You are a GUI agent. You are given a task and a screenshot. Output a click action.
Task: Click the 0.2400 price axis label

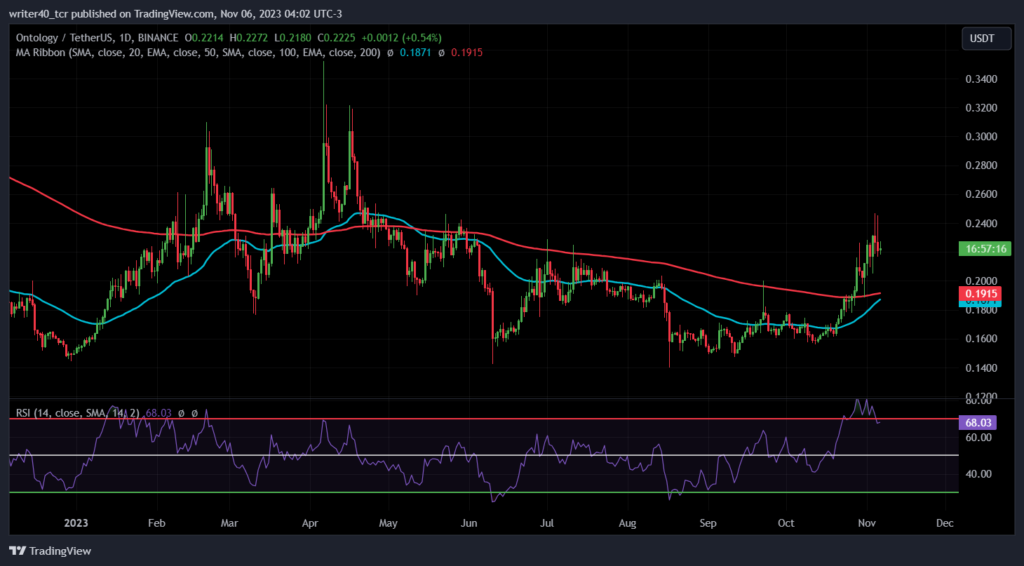(982, 223)
